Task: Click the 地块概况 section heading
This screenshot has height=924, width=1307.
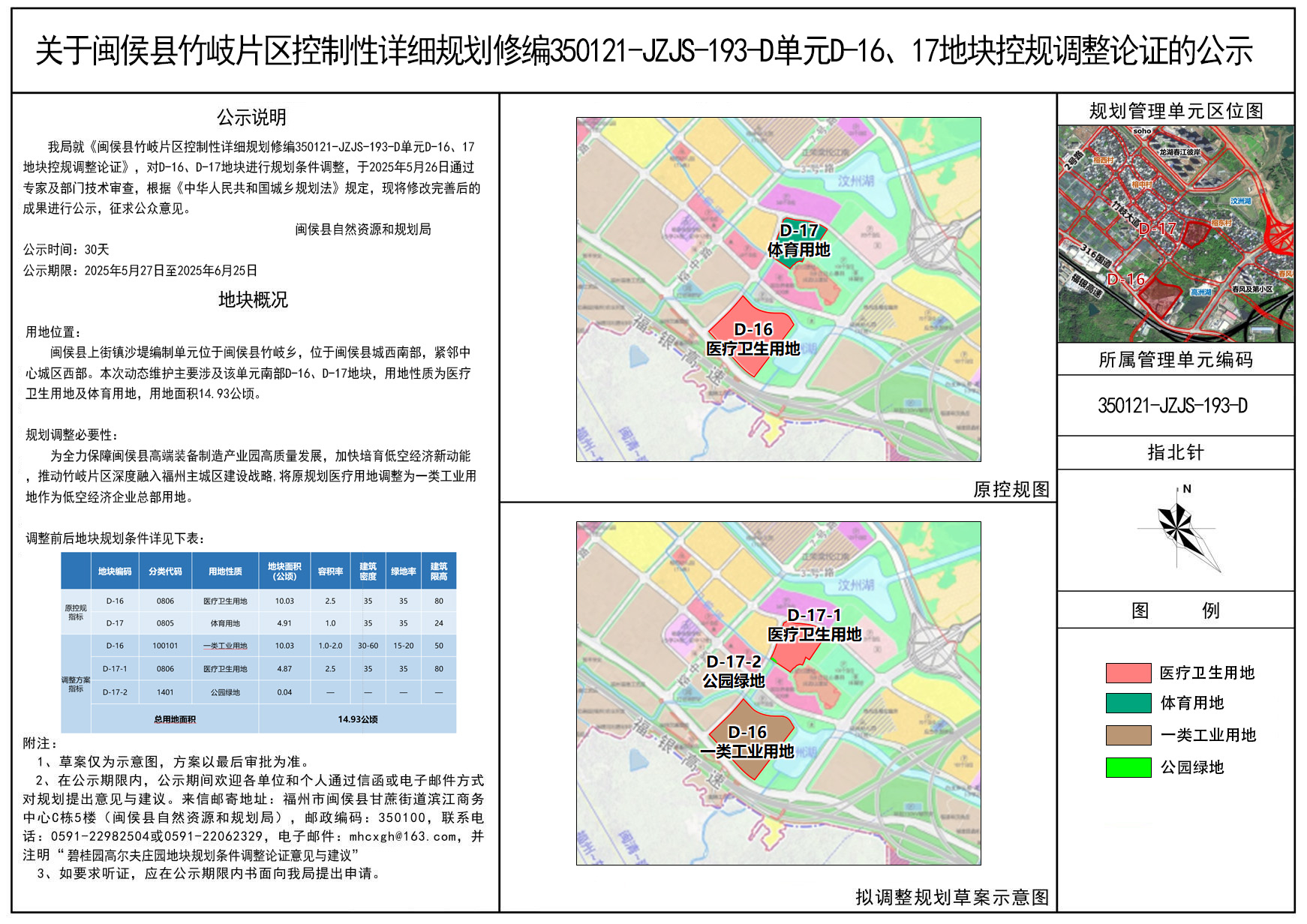Action: click(x=253, y=300)
